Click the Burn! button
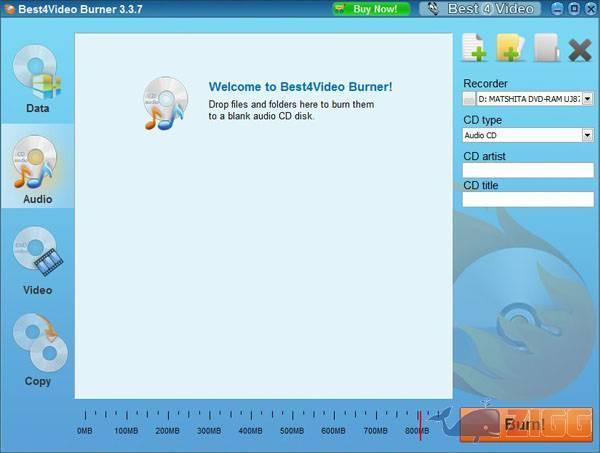This screenshot has height=453, width=600. pyautogui.click(x=526, y=425)
